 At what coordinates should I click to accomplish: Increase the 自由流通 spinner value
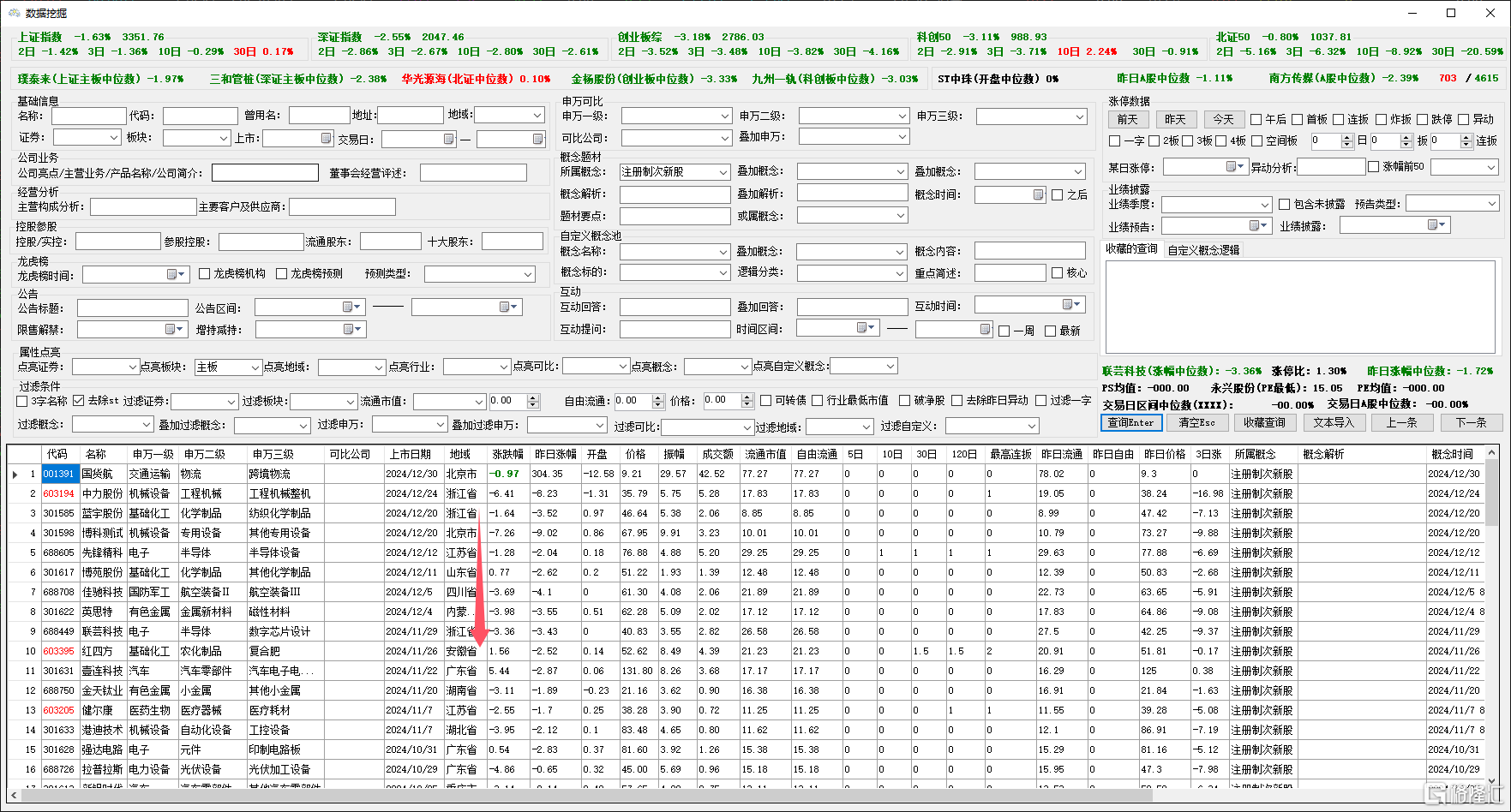658,397
